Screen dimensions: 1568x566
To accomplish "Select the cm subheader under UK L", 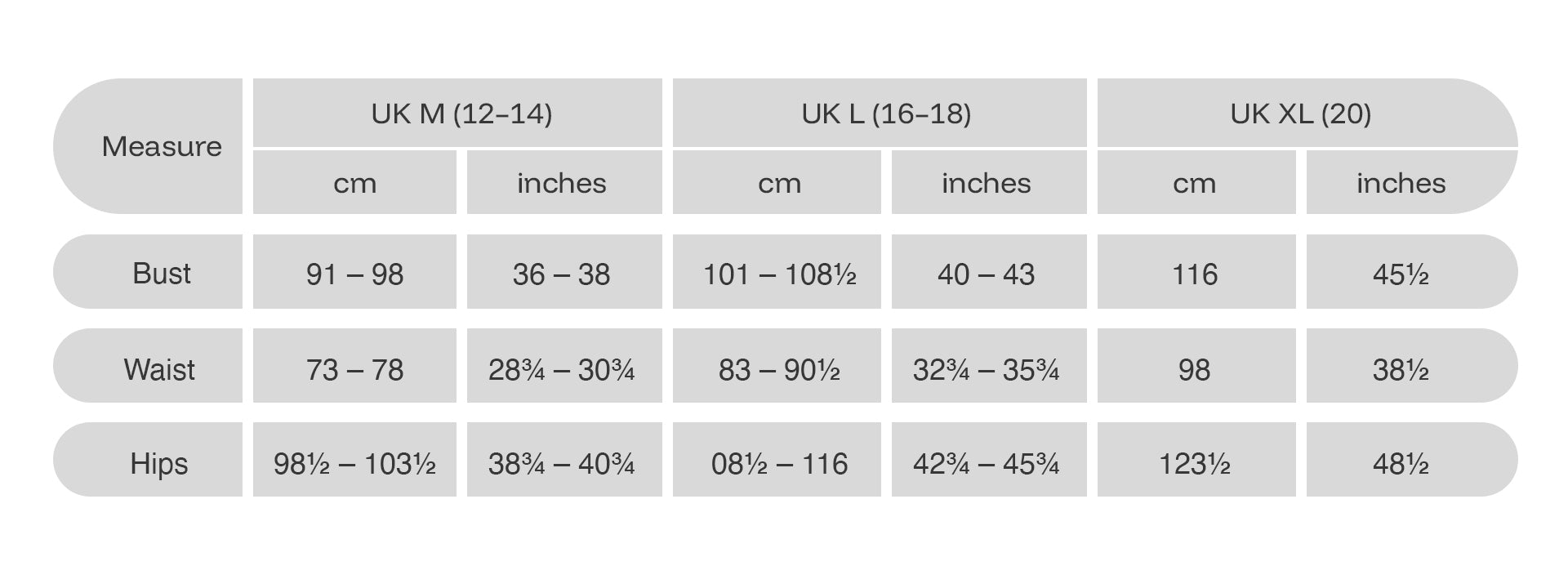I will (779, 183).
